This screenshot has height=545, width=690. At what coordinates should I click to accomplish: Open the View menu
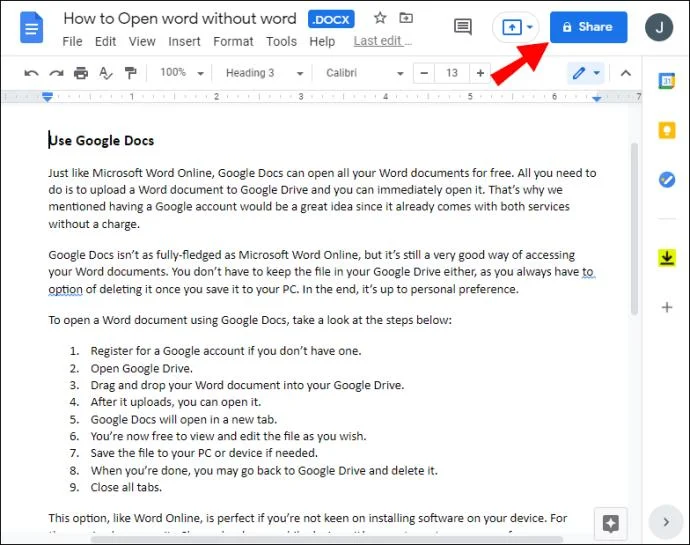click(x=142, y=41)
